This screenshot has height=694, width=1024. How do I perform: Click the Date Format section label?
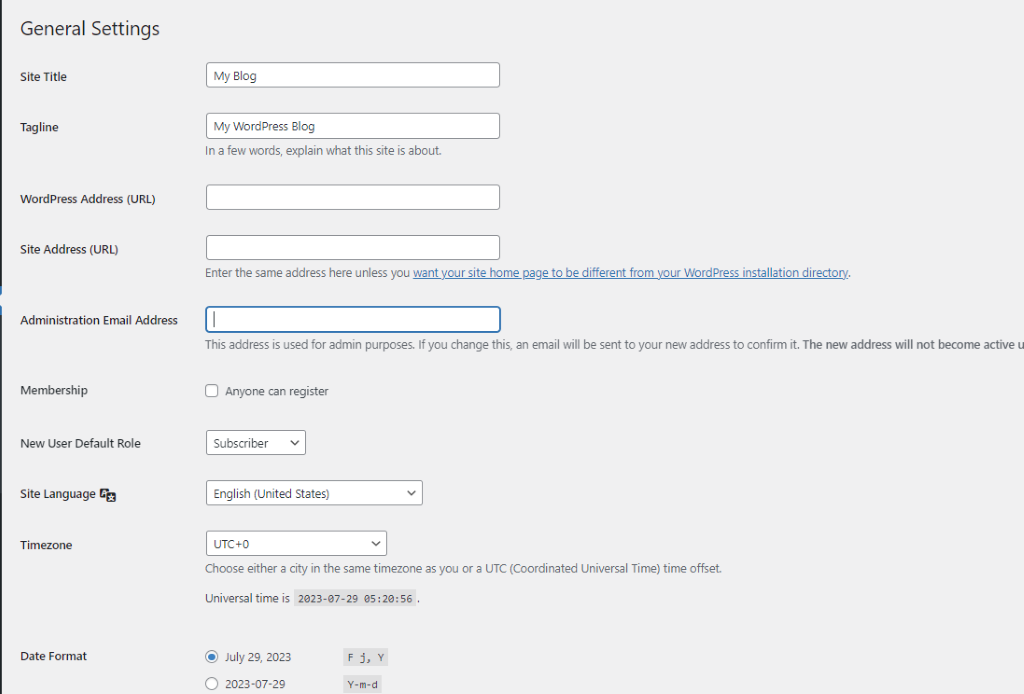click(x=53, y=656)
